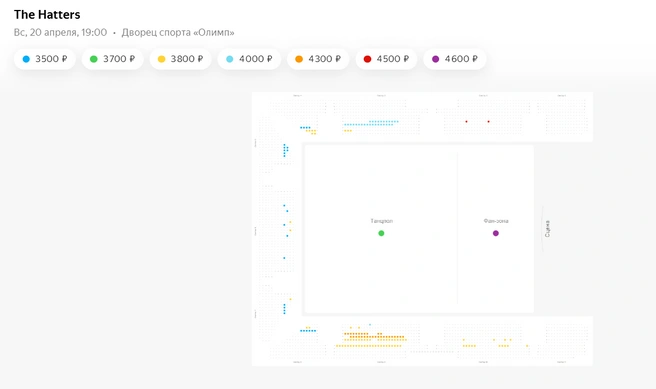Select the green Танцпол ticket marker
This screenshot has height=389, width=656.
point(381,233)
